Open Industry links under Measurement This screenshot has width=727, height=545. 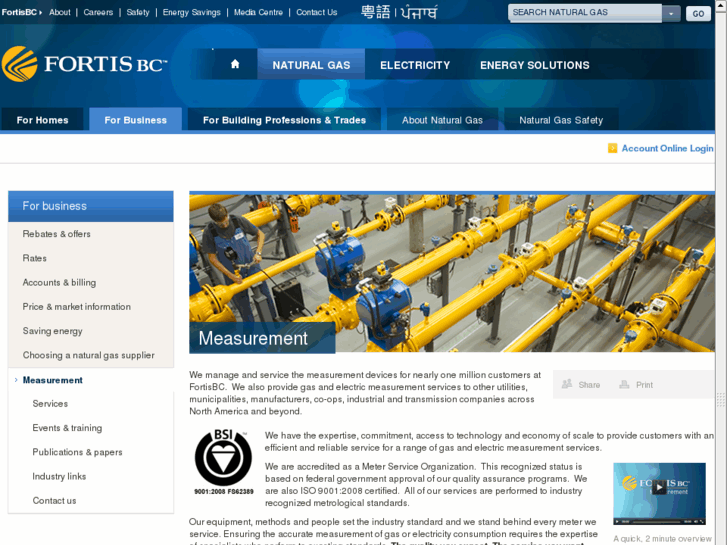[x=59, y=476]
